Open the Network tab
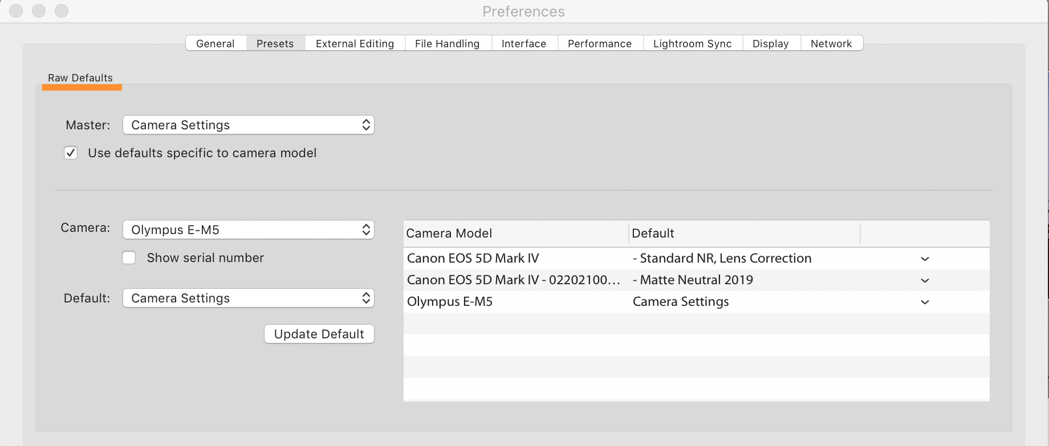Screen dimensions: 1049x446 [x=831, y=44]
